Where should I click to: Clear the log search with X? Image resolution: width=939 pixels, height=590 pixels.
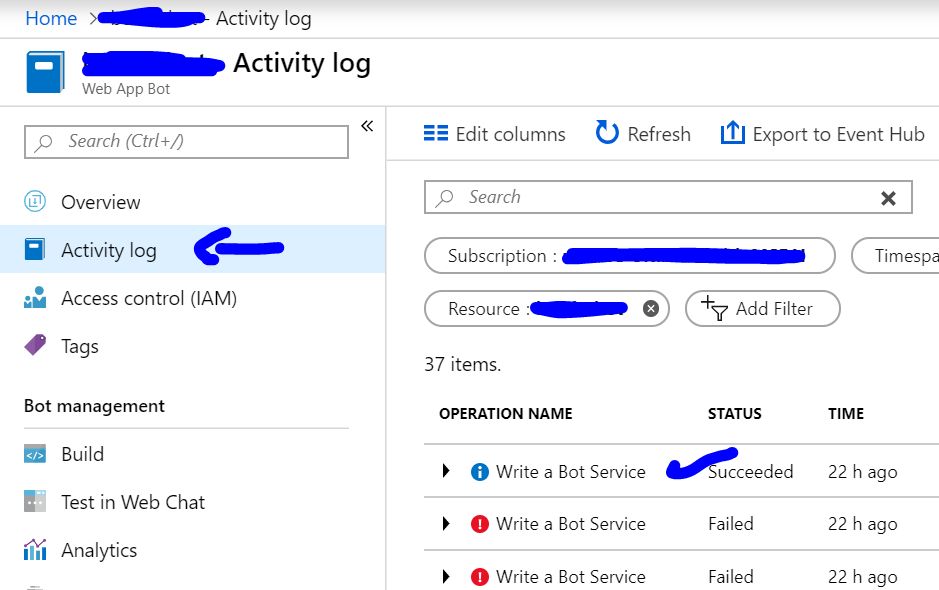point(889,198)
